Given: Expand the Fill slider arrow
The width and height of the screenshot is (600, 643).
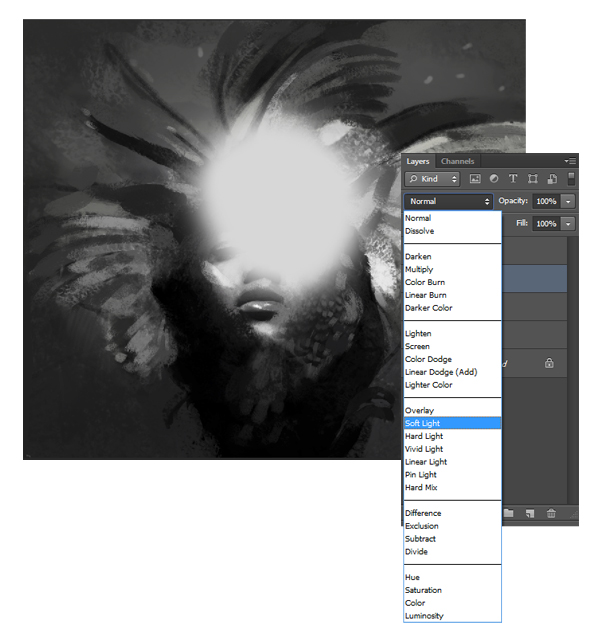Looking at the screenshot, I should 568,224.
